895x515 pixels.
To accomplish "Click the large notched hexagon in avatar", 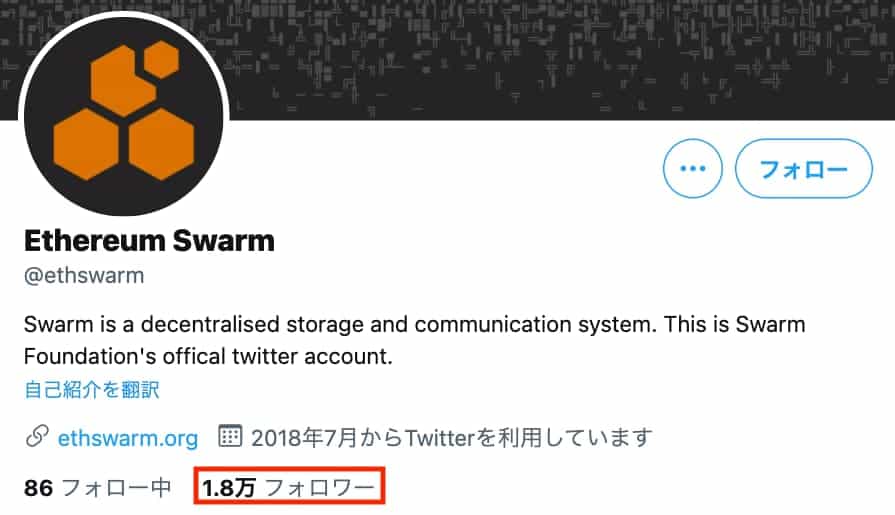I will pos(121,82).
